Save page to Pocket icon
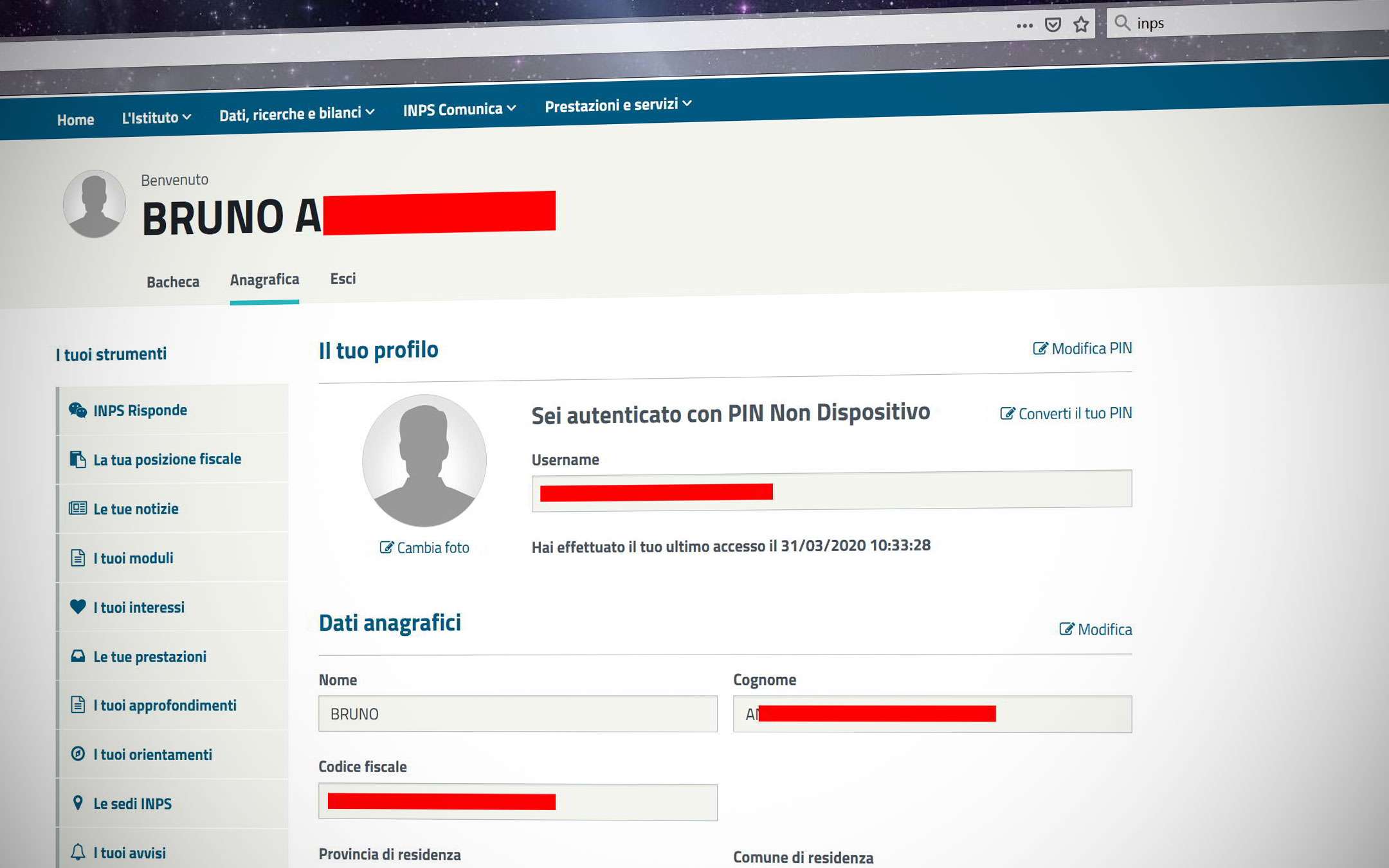 click(x=1053, y=25)
